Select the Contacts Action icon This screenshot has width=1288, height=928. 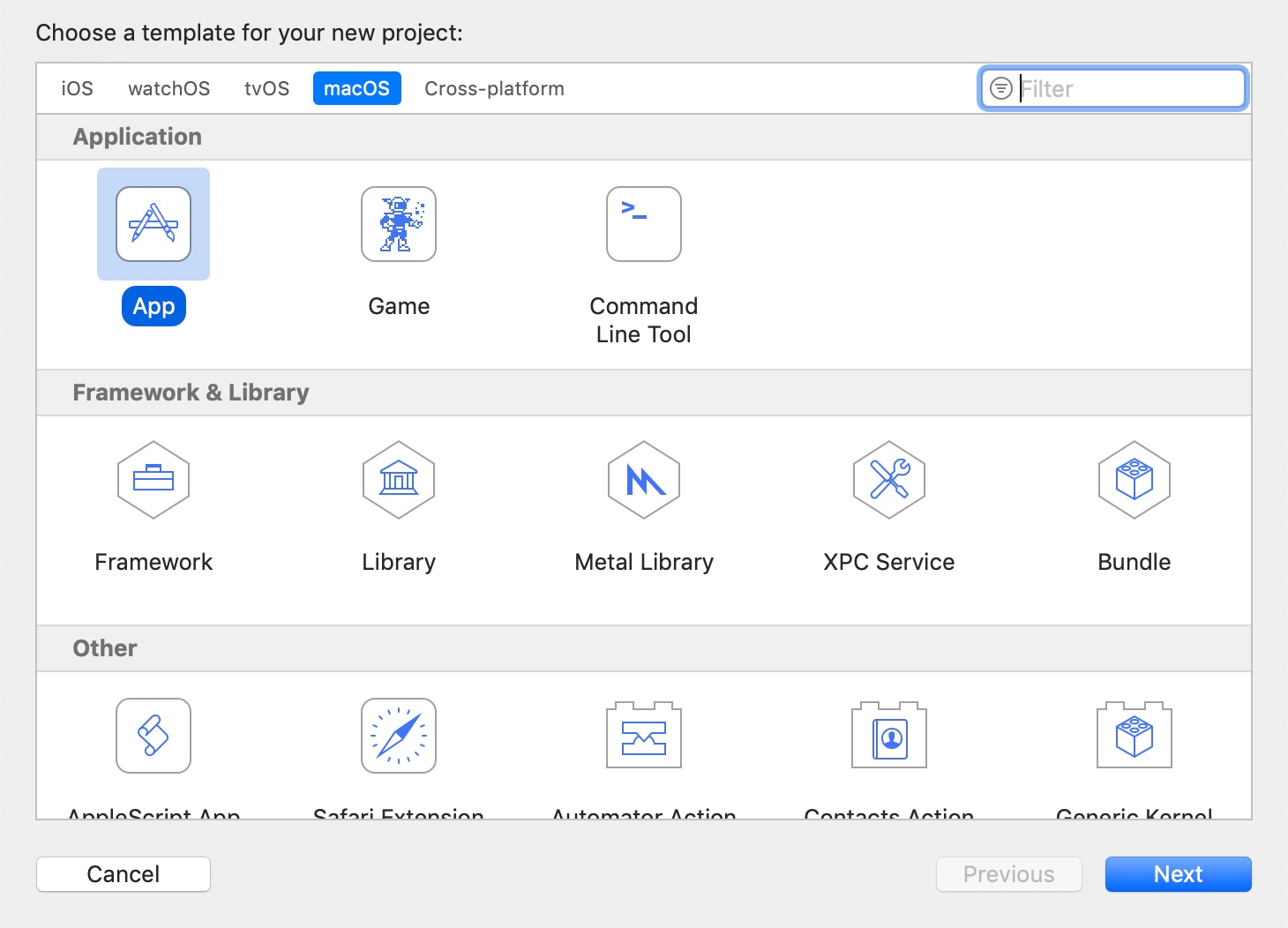(x=889, y=736)
